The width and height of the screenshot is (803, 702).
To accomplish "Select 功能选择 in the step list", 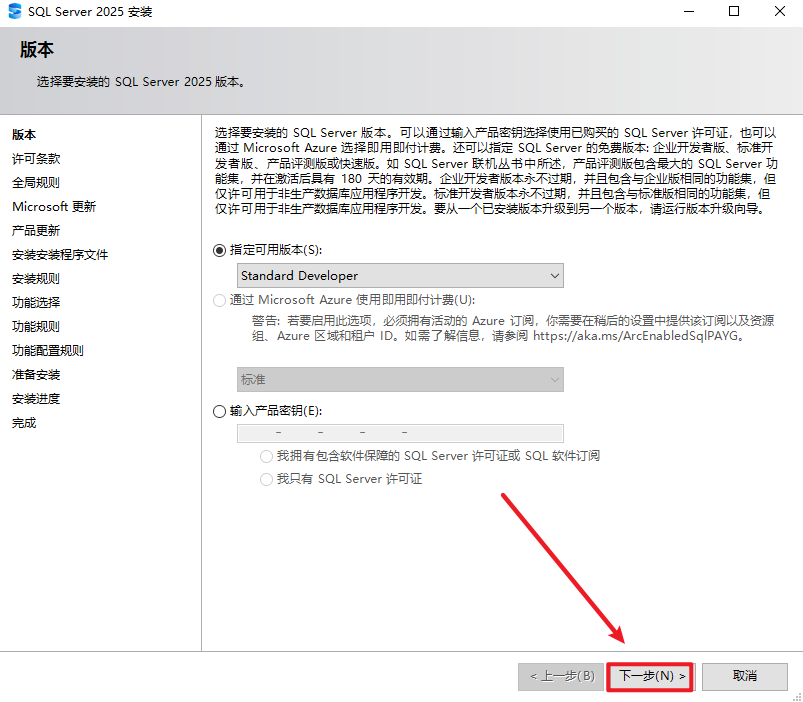I will (36, 302).
